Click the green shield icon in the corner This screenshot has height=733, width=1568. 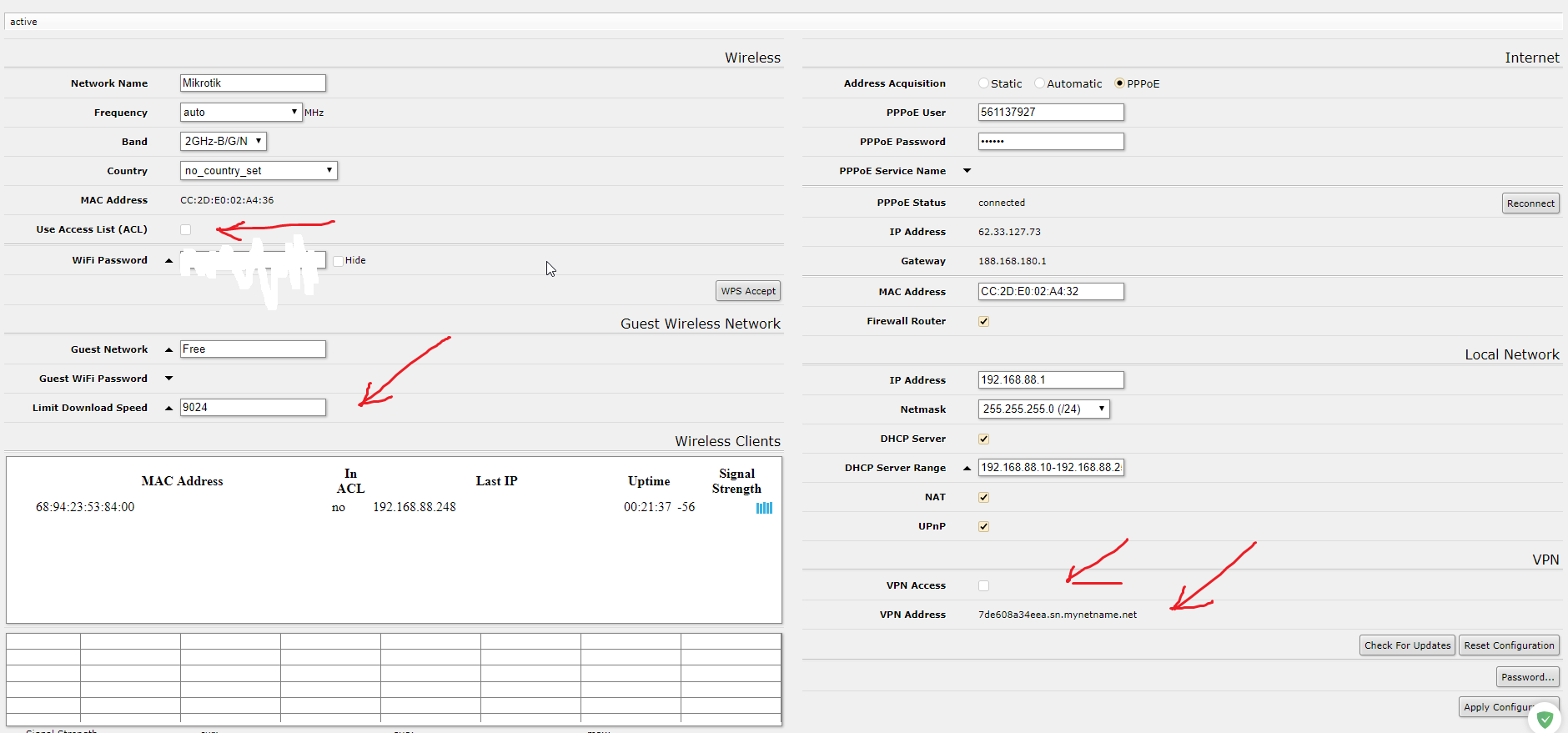[1545, 719]
